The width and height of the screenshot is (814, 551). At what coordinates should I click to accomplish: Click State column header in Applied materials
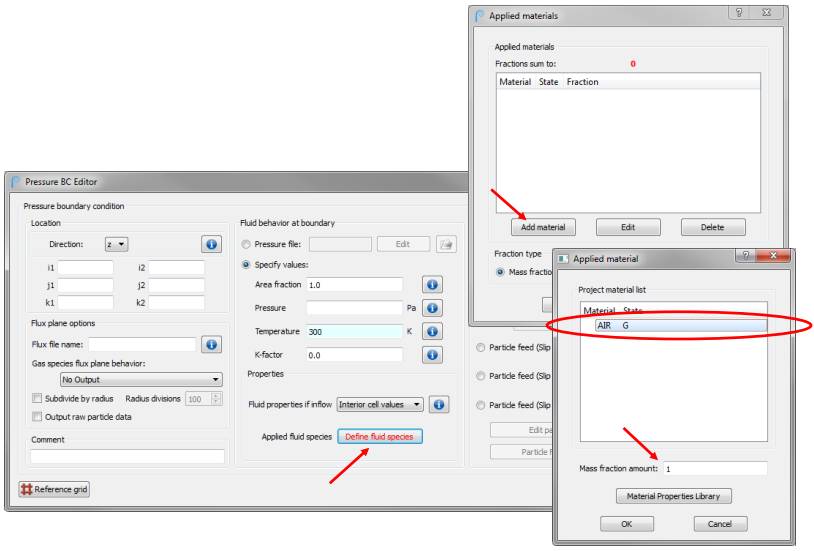click(x=548, y=82)
